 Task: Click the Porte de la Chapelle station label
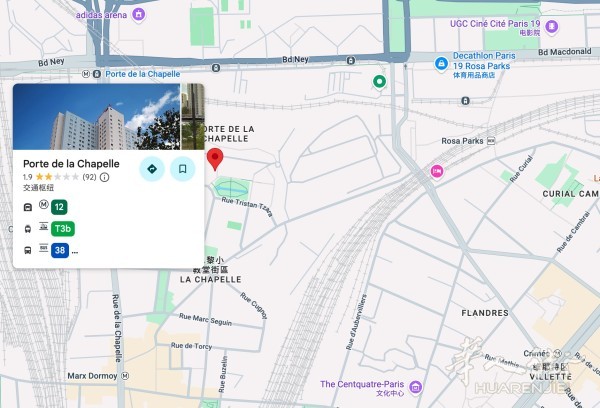click(142, 74)
